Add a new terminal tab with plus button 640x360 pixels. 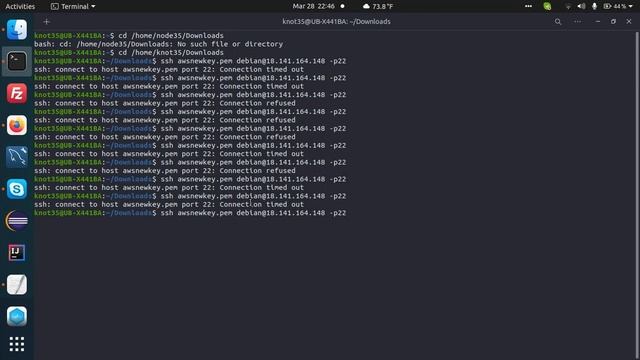tap(47, 22)
